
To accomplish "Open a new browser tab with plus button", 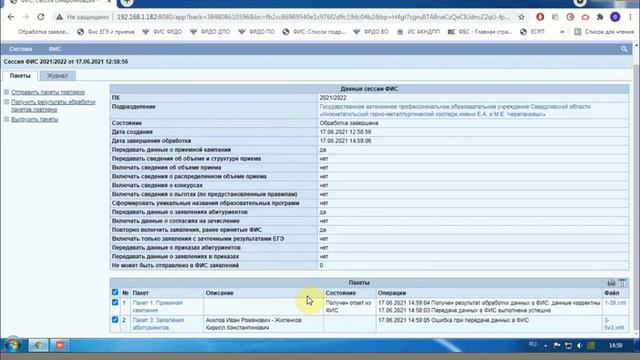I will [x=127, y=2].
